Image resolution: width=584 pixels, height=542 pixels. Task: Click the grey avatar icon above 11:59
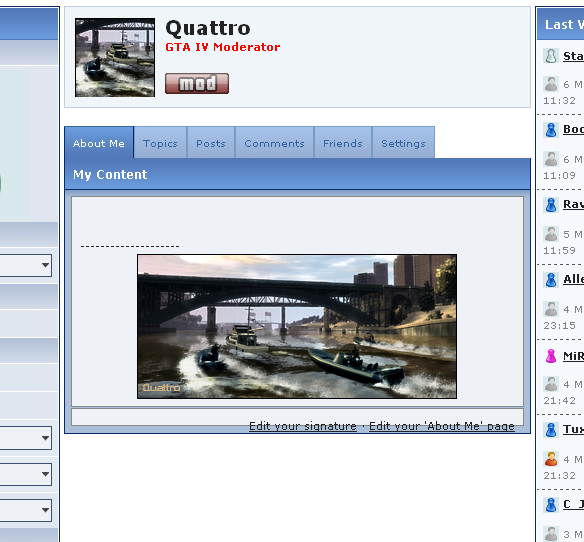tap(551, 234)
